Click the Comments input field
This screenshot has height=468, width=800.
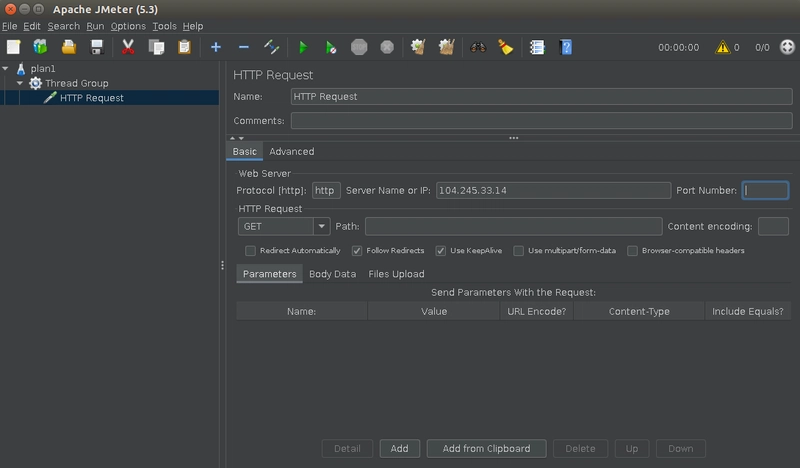click(541, 121)
